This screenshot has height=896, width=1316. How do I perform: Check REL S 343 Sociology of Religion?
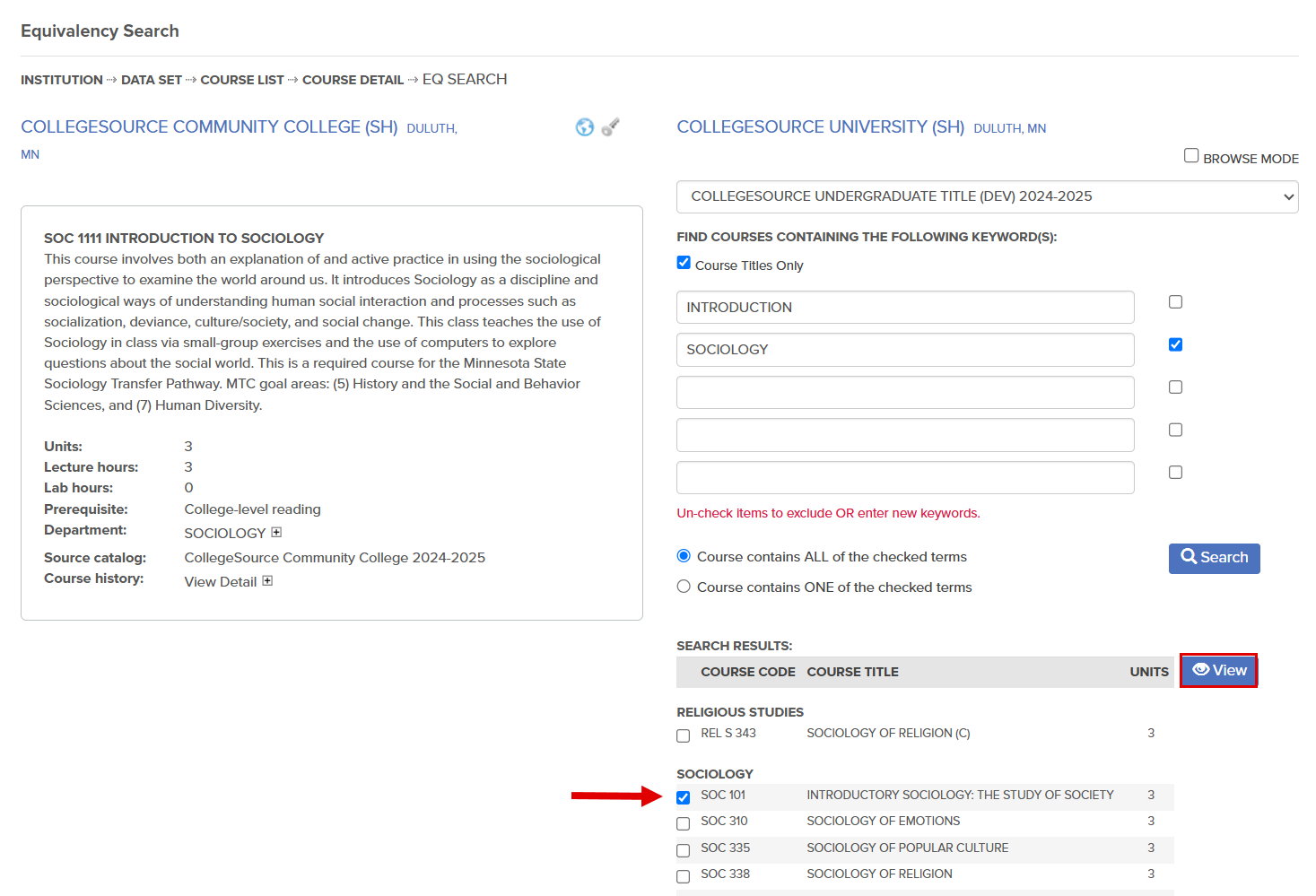pos(684,735)
